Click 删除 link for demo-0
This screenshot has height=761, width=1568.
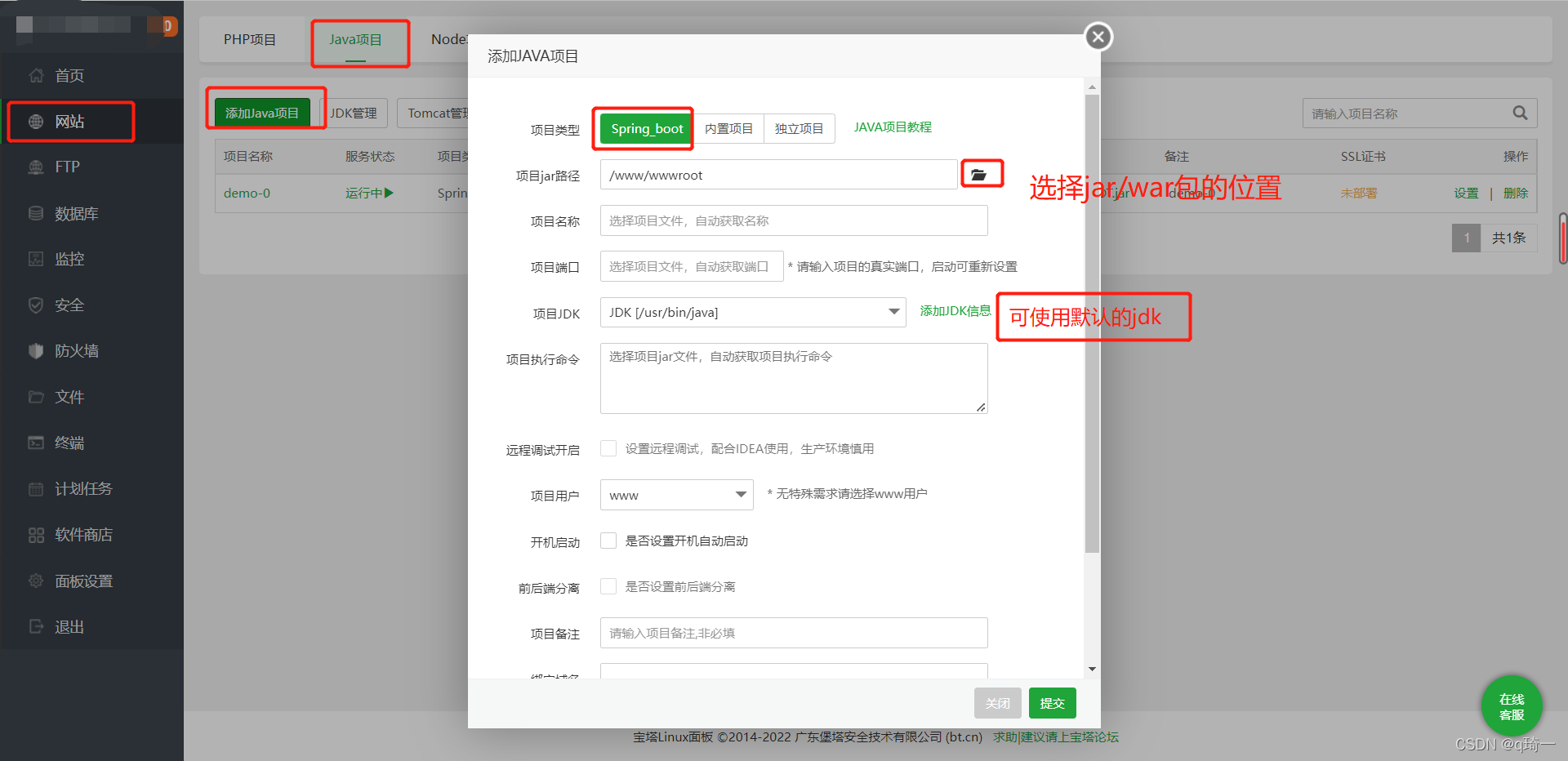coord(1516,194)
